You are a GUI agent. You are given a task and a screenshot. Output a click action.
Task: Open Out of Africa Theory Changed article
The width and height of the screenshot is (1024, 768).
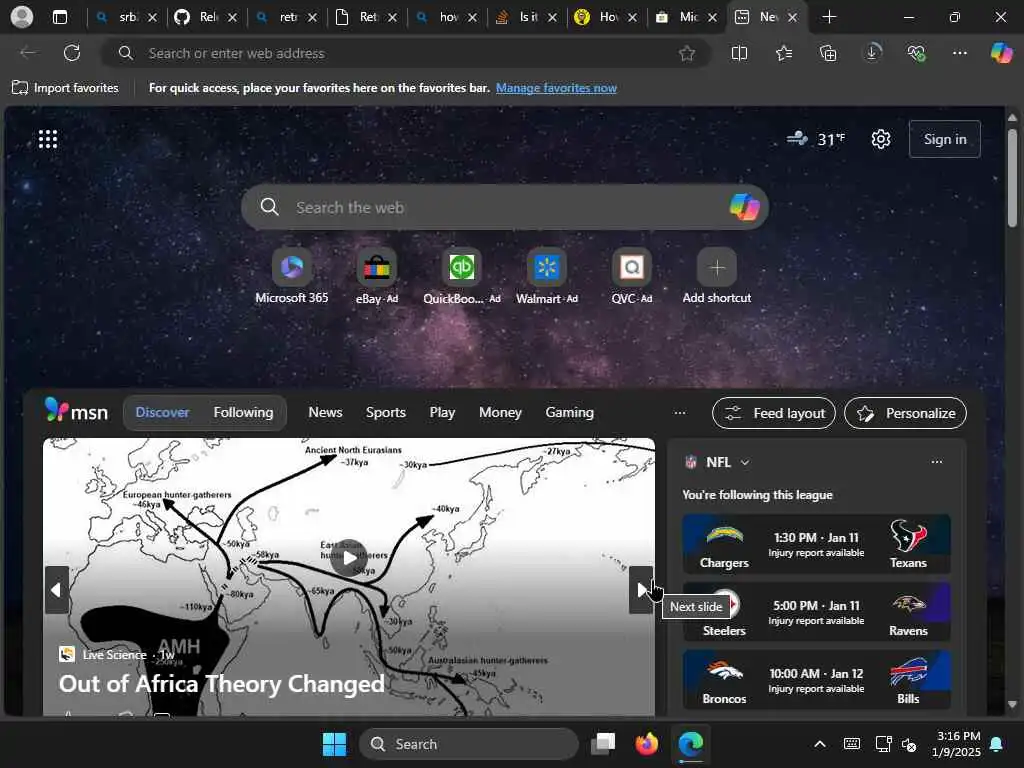[221, 684]
